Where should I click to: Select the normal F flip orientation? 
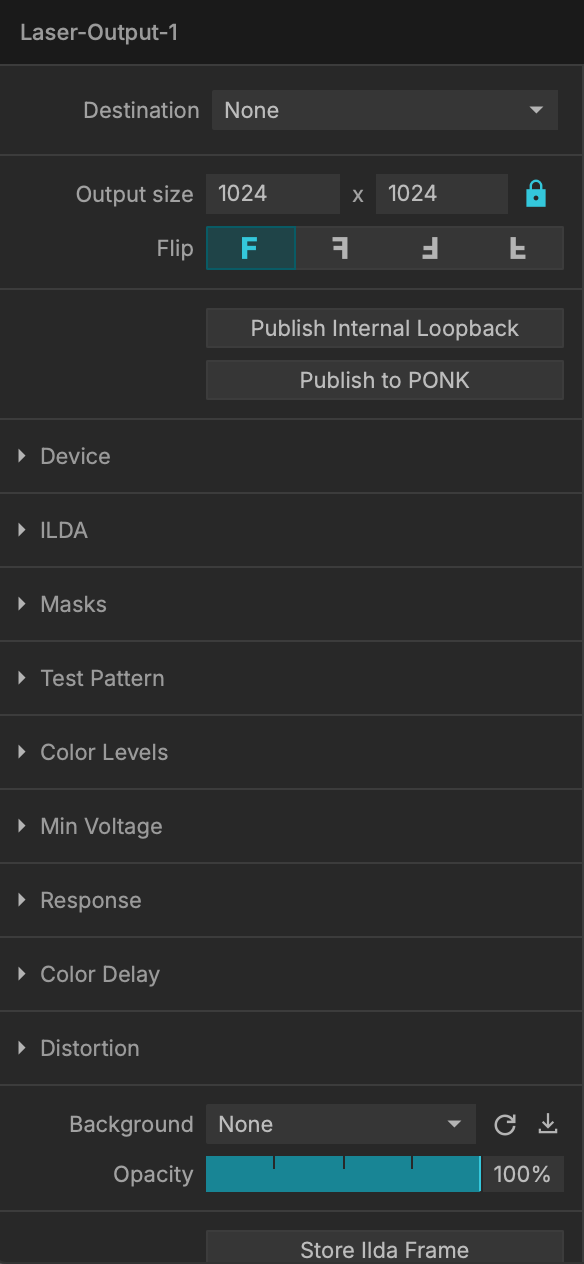pyautogui.click(x=251, y=248)
